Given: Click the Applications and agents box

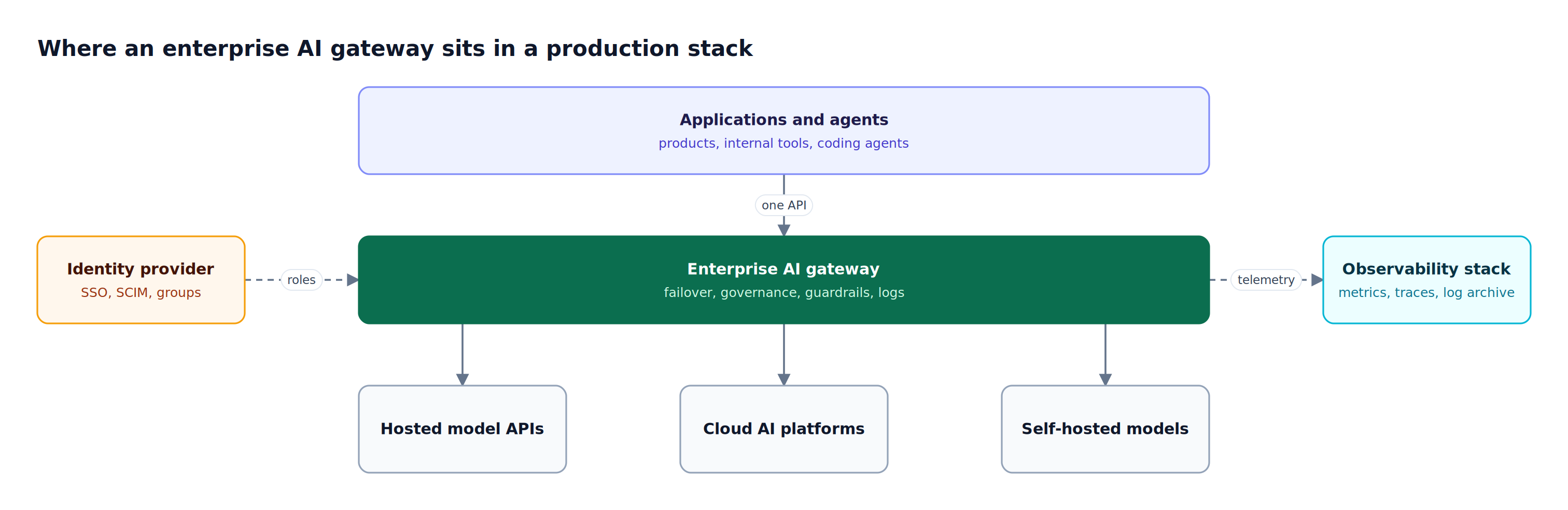Looking at the screenshot, I should click(x=783, y=131).
